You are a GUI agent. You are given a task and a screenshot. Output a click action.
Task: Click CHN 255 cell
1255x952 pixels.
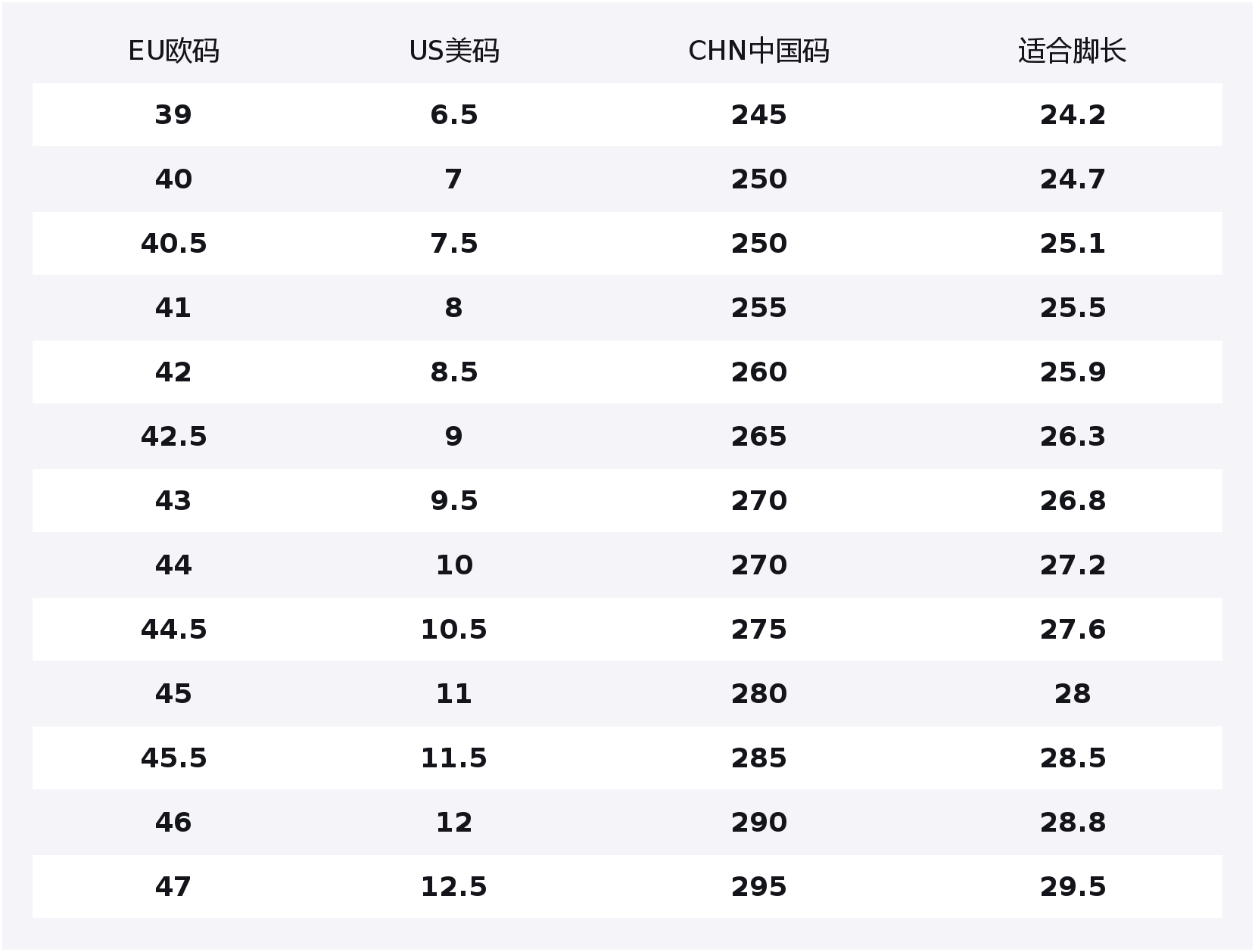coord(758,308)
